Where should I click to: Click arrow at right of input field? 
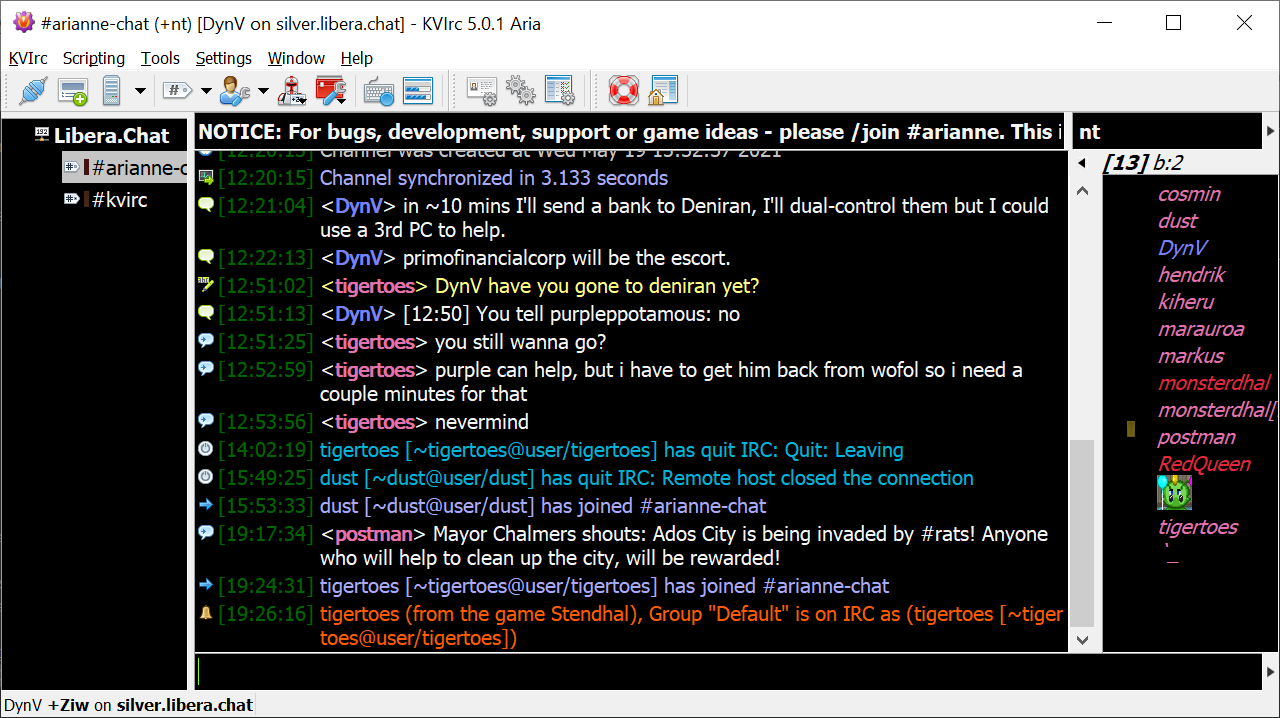[x=1271, y=671]
